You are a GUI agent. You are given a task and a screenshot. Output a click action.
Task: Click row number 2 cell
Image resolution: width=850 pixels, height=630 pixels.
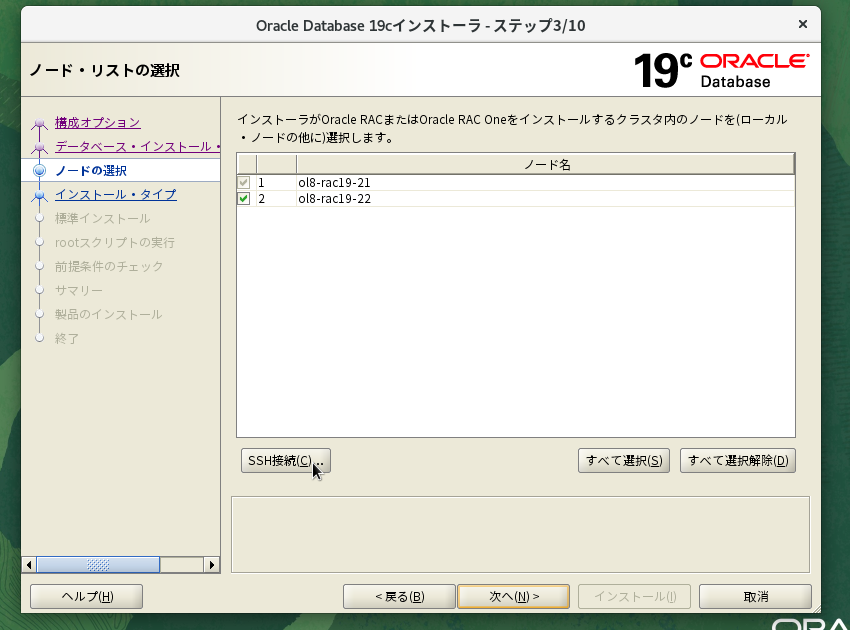(276, 198)
